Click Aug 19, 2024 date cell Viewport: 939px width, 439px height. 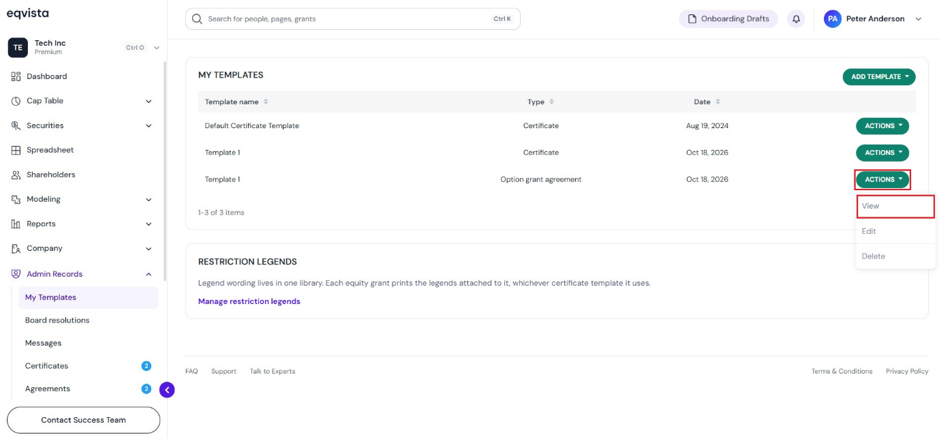point(707,126)
